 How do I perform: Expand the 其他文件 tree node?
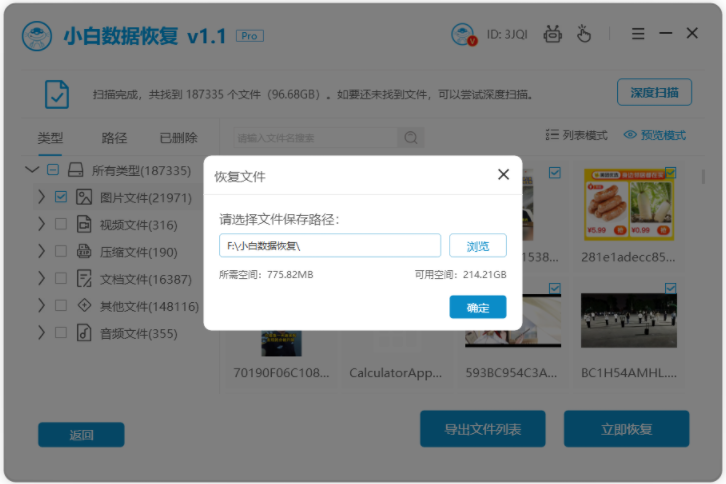[41, 305]
